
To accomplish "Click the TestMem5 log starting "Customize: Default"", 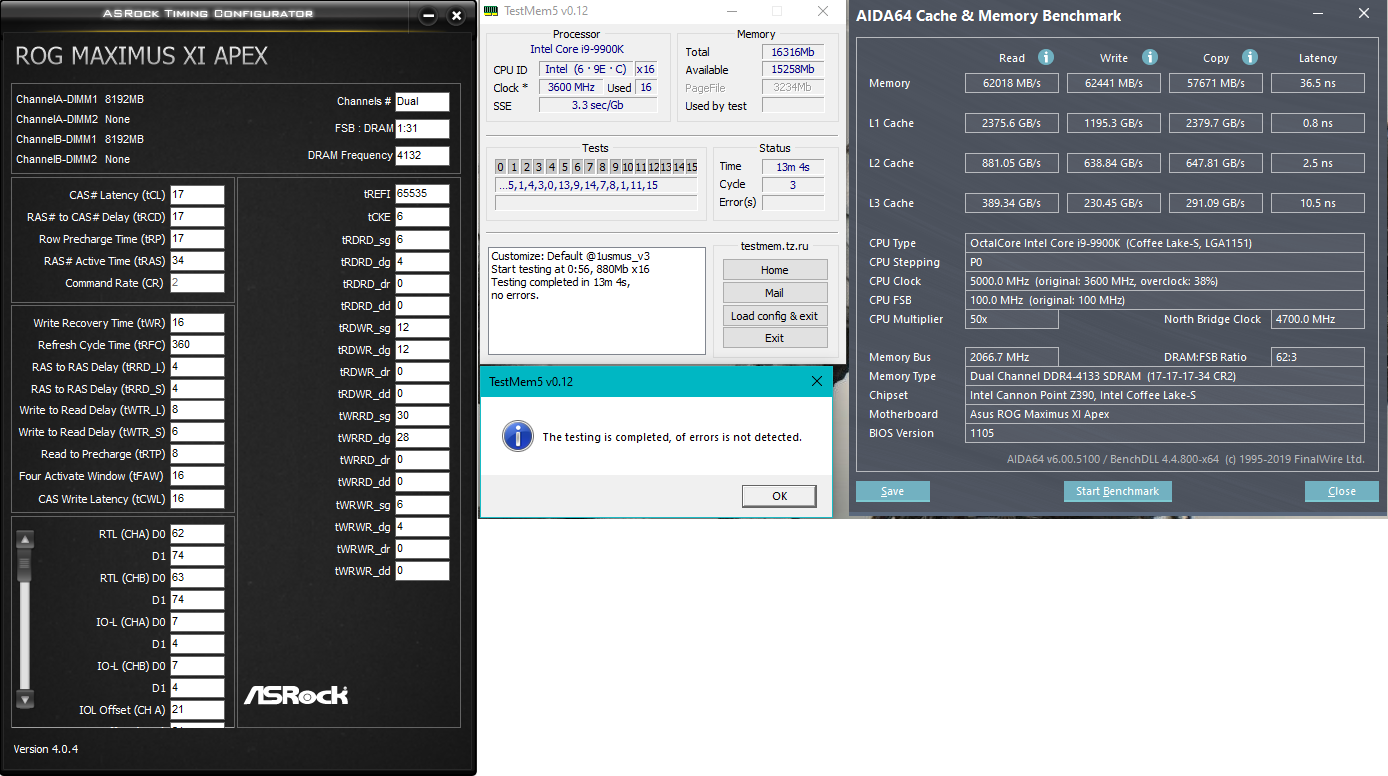I will [x=596, y=301].
